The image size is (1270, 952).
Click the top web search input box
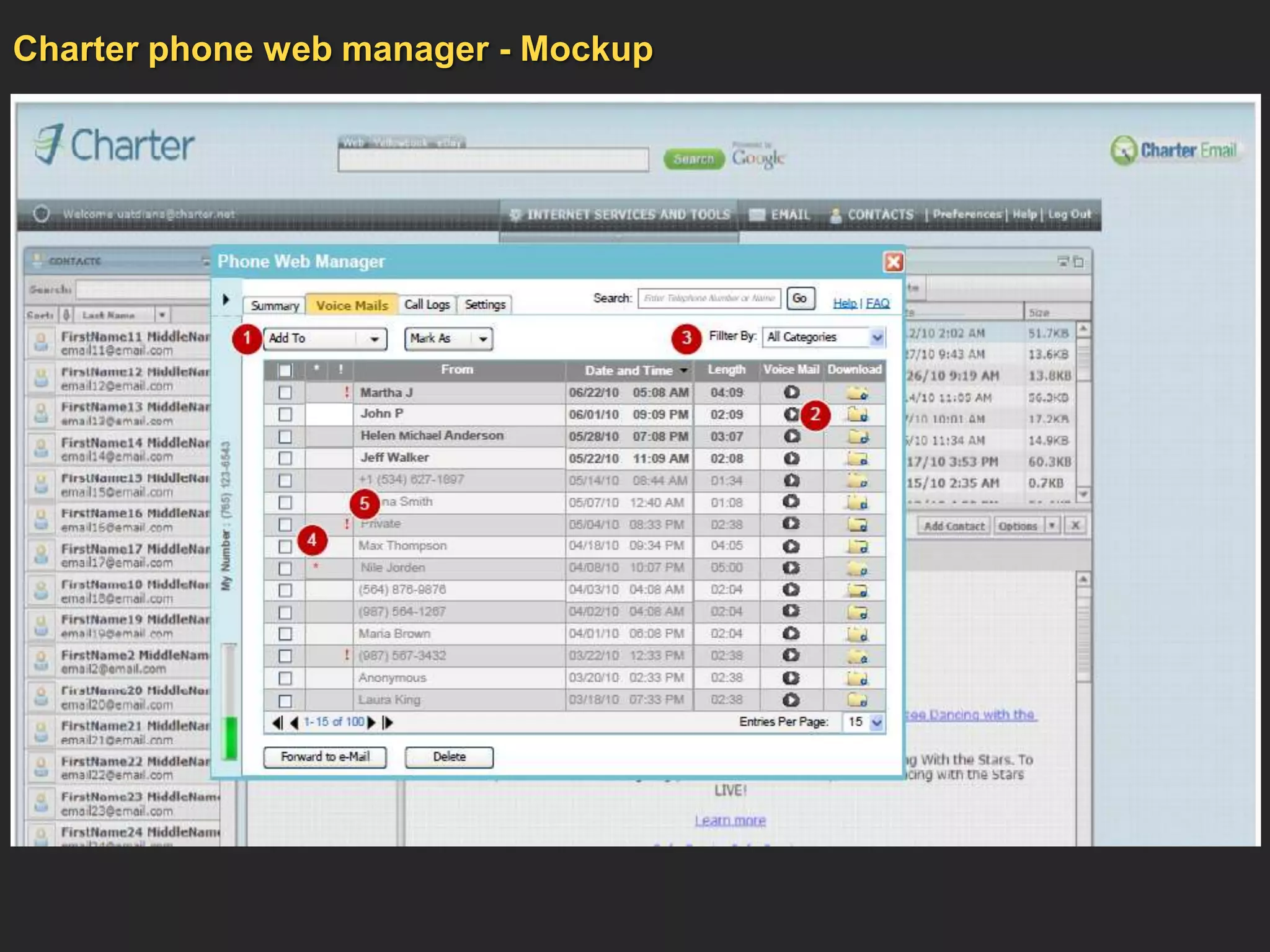[493, 160]
